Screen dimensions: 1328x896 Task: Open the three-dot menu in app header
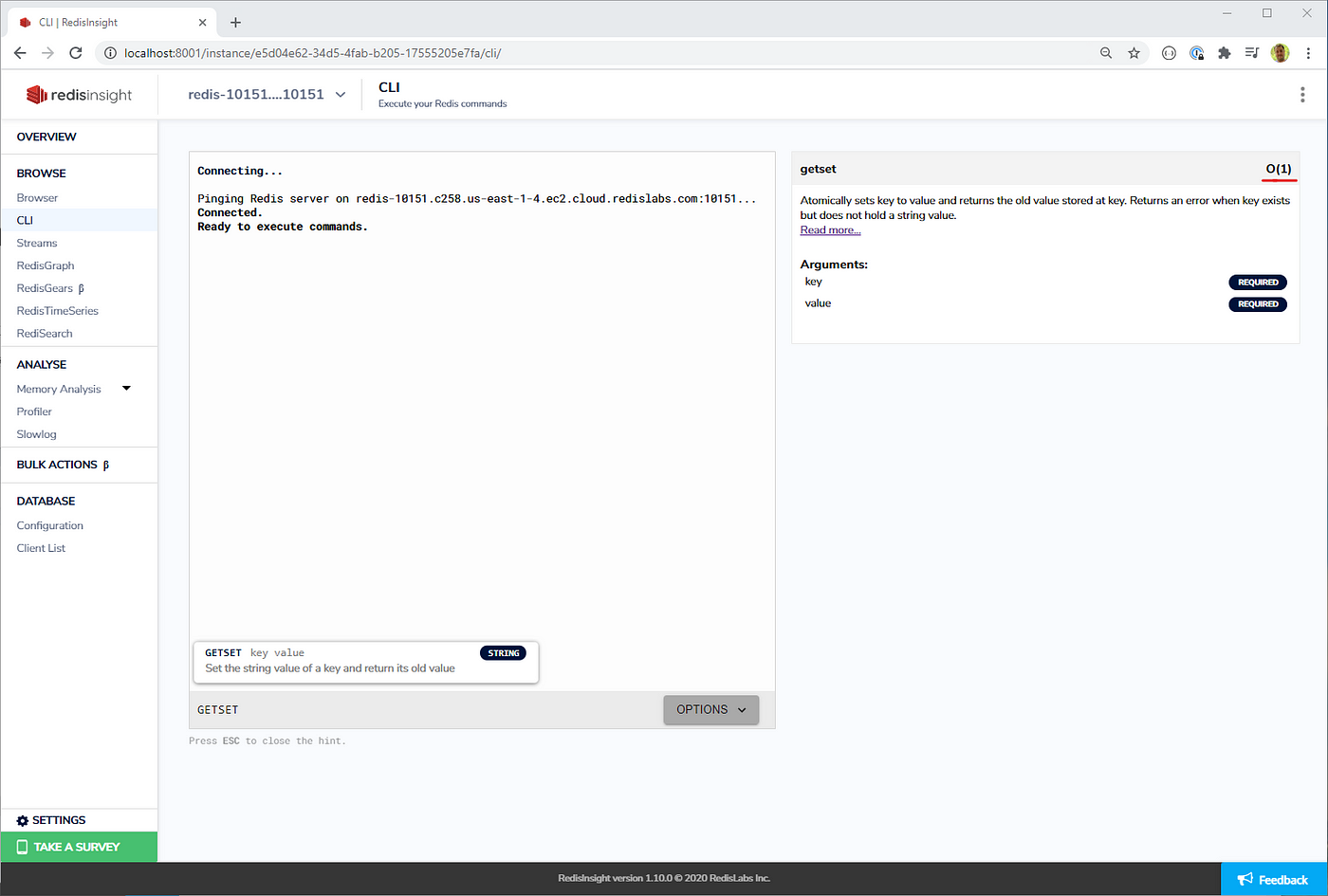1302,95
